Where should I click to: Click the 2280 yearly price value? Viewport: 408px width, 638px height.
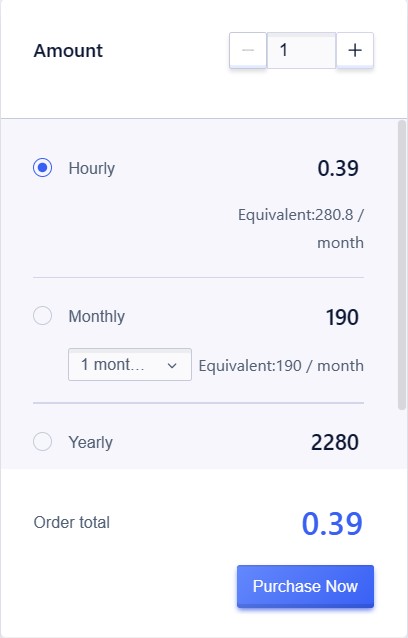click(x=335, y=442)
